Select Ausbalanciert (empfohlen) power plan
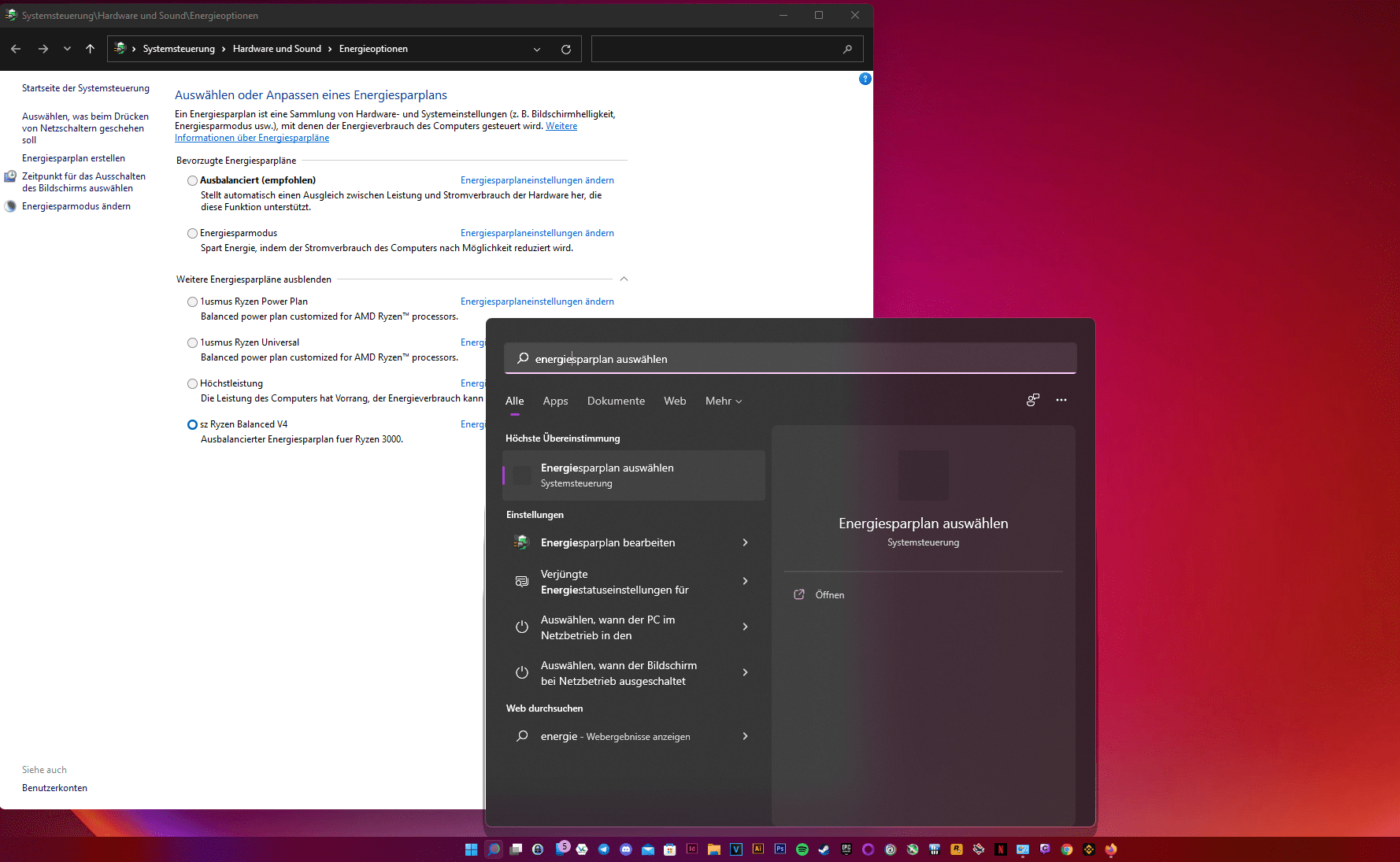This screenshot has height=862, width=1400. [x=192, y=180]
